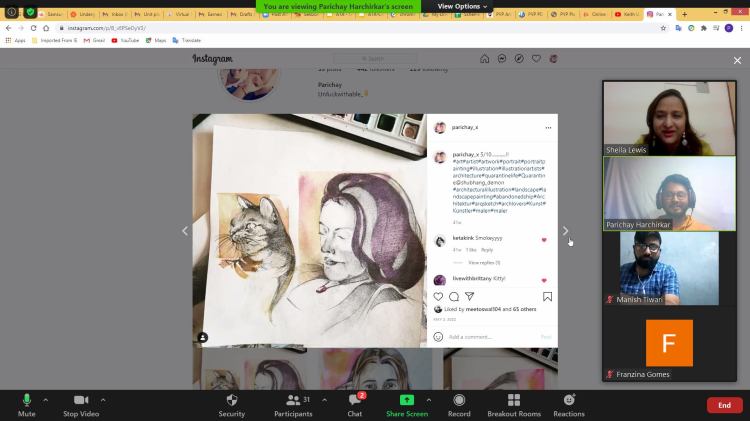Save post with bookmark icon

547,297
